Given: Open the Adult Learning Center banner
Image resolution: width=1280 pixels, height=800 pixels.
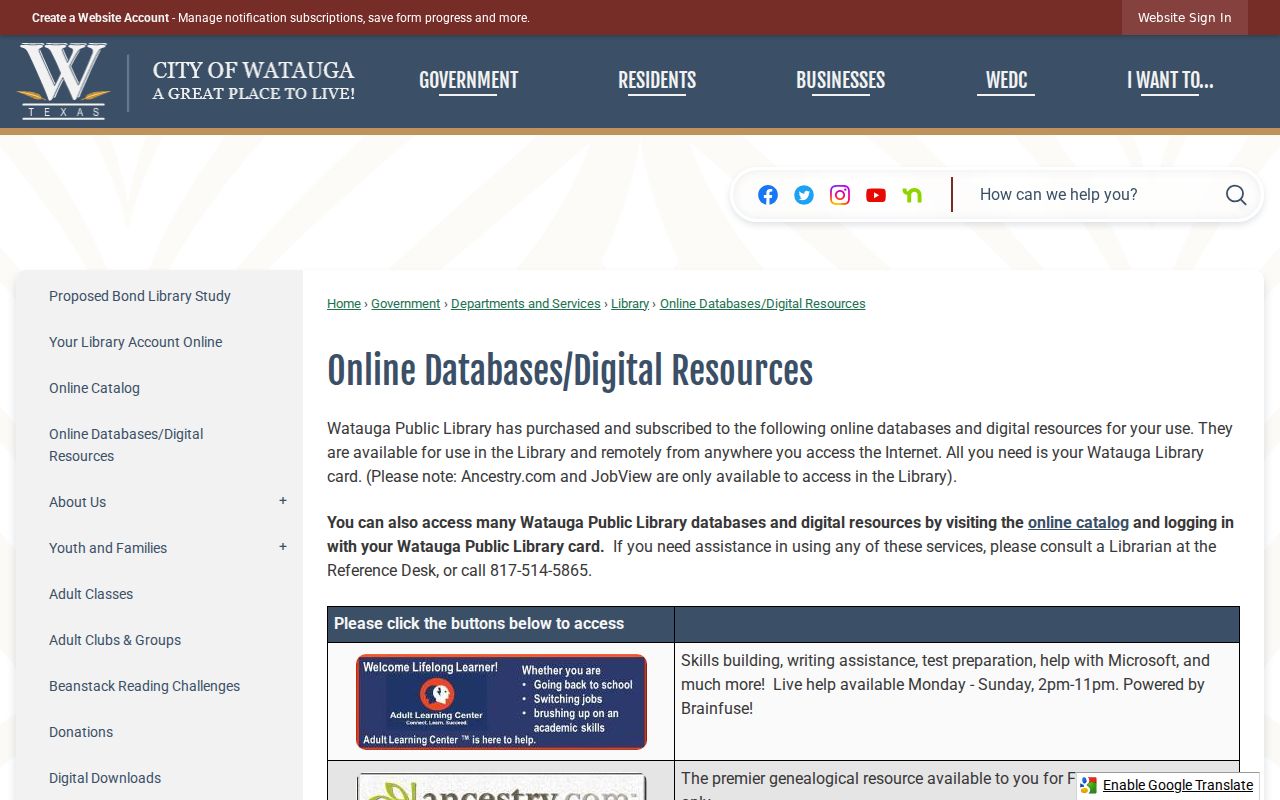Looking at the screenshot, I should coord(501,702).
